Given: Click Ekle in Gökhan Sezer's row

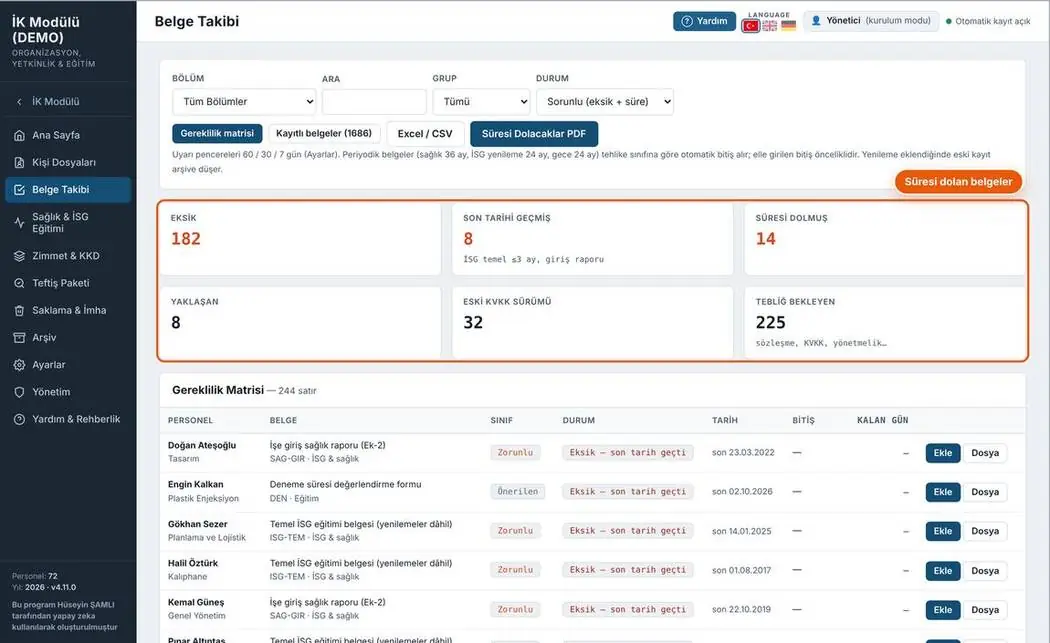Looking at the screenshot, I should [943, 531].
